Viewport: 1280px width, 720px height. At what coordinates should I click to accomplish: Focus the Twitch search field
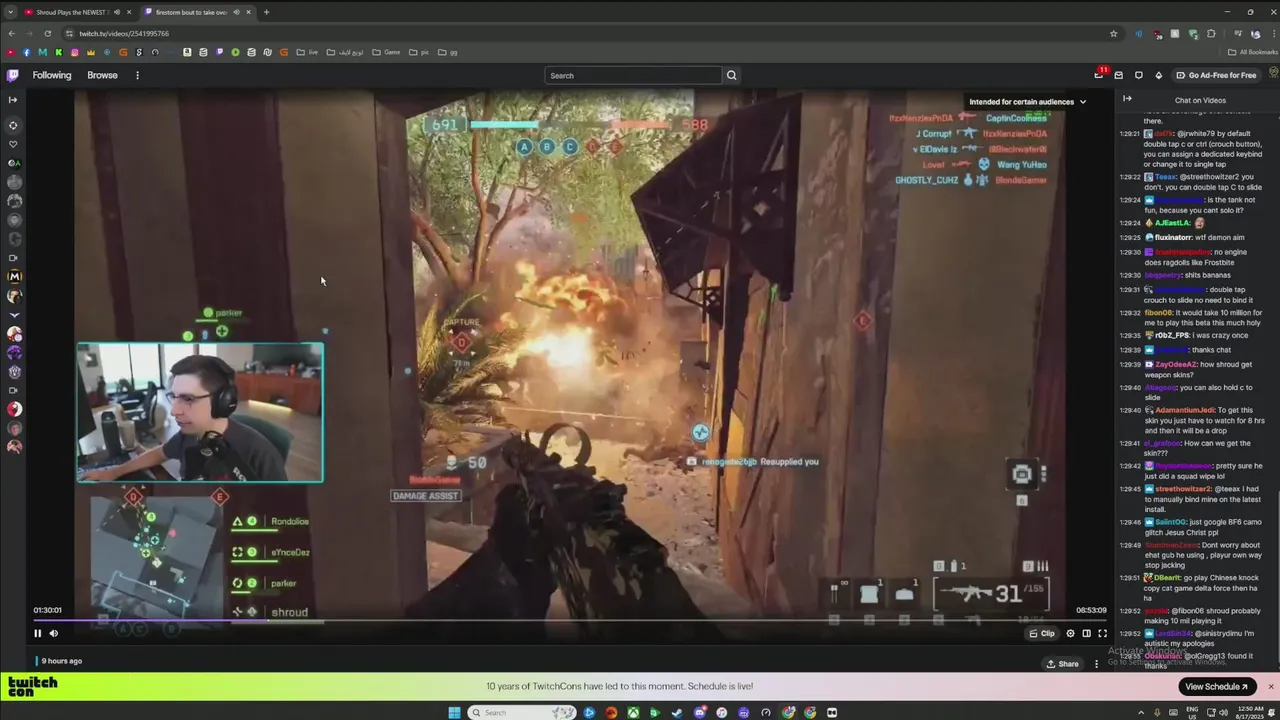(x=632, y=75)
